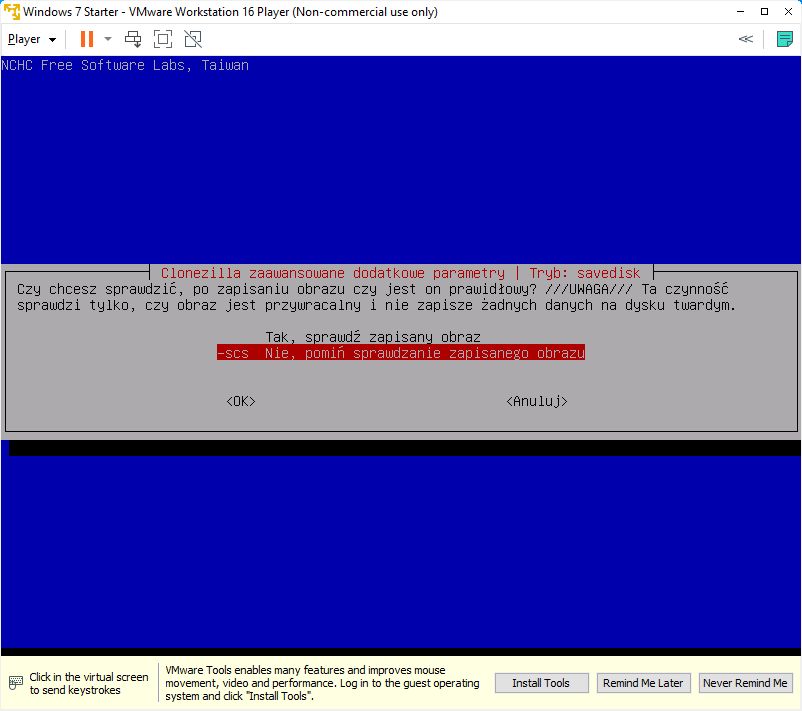Image resolution: width=802 pixels, height=711 pixels.
Task: Open the green notes message icon
Action: pos(784,39)
